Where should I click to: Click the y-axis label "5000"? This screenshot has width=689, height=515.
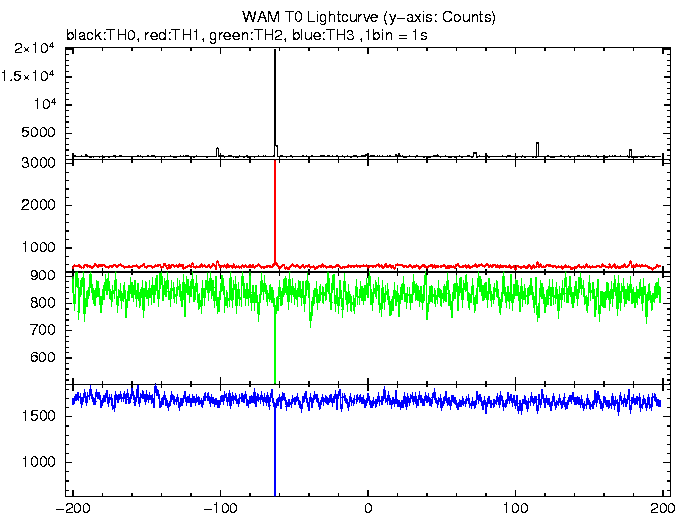coord(38,132)
